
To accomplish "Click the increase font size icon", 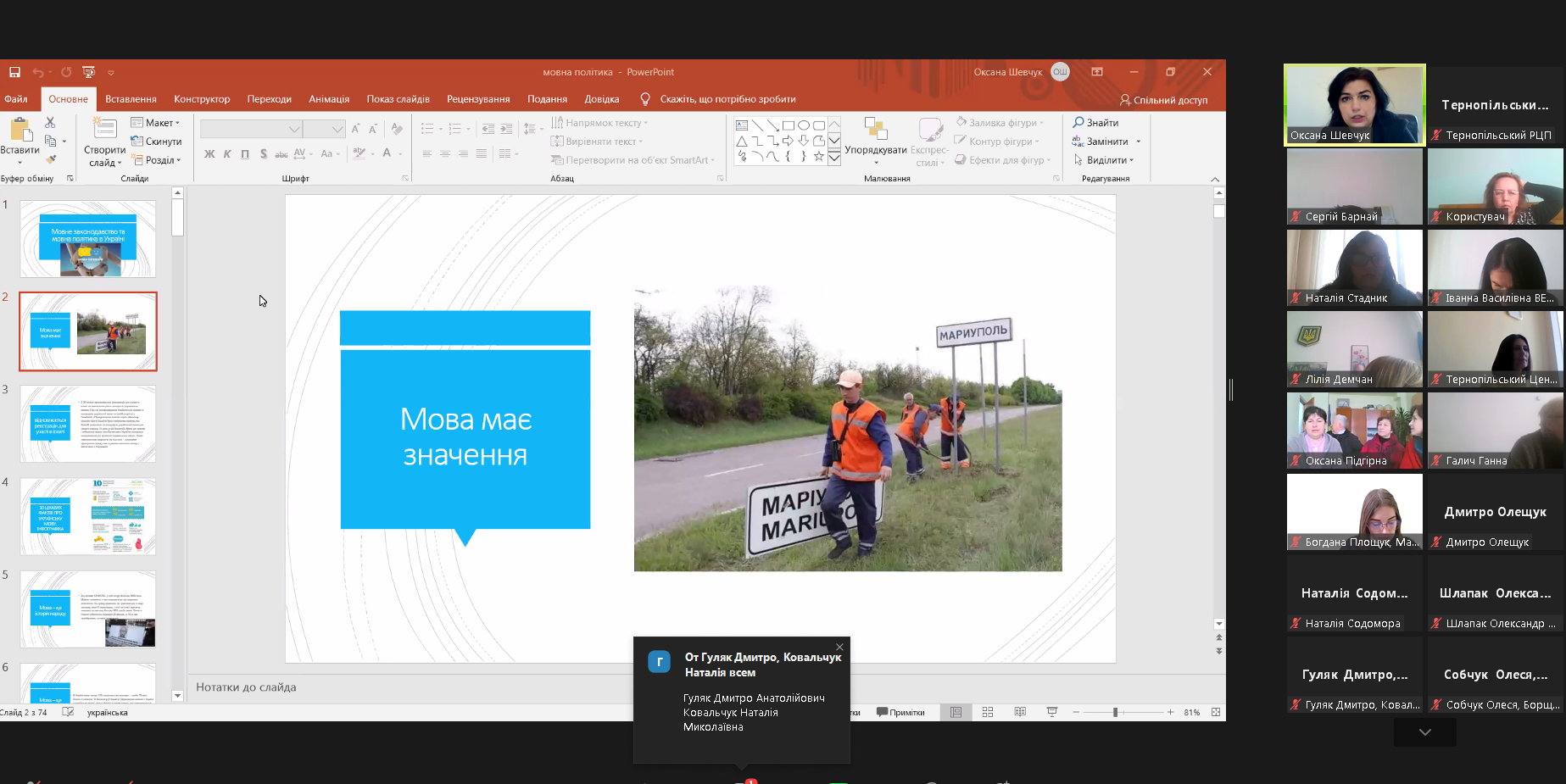I will point(355,129).
